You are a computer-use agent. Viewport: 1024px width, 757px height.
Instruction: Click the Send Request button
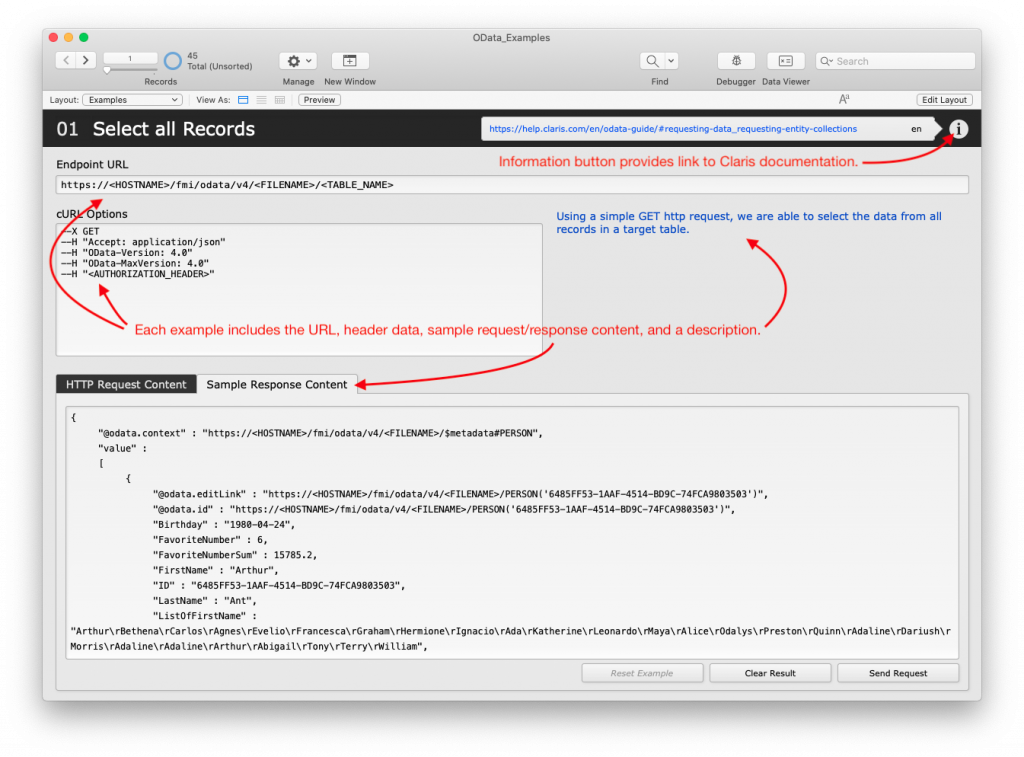[x=897, y=673]
